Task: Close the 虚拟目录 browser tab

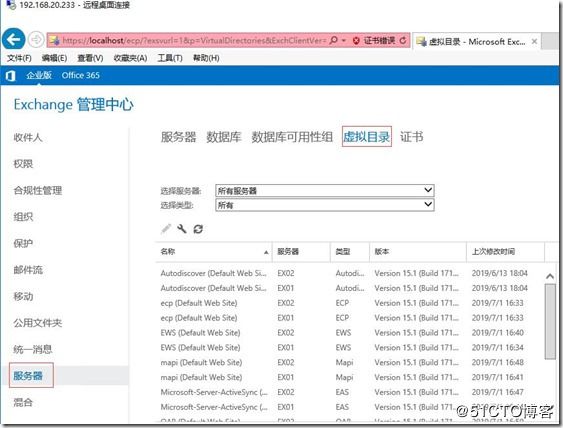Action: coord(534,41)
